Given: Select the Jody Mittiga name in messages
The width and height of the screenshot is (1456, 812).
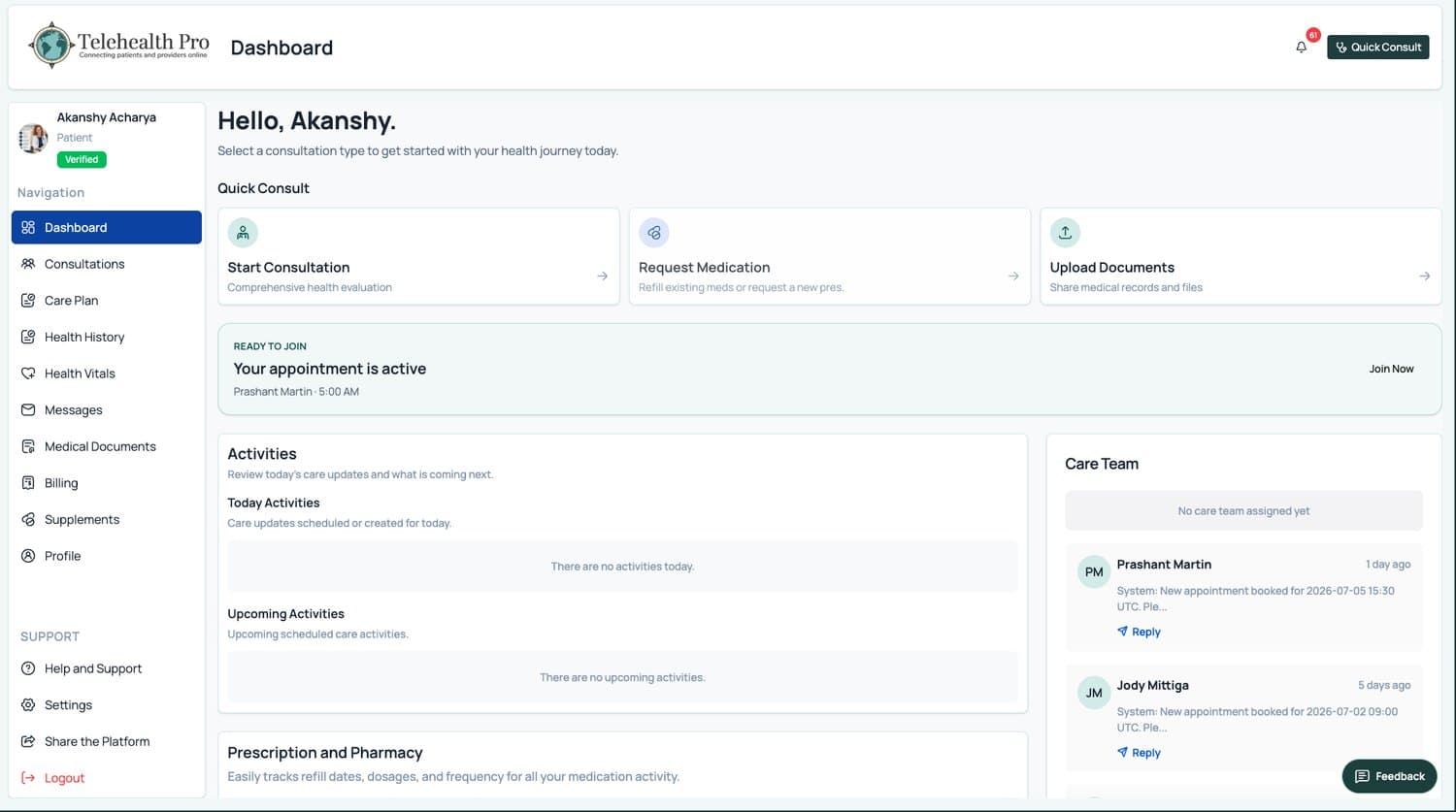Looking at the screenshot, I should pos(1152,685).
